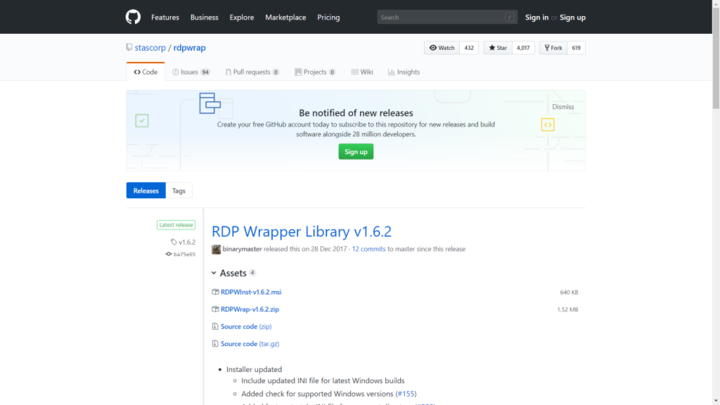
Task: Download Source code (tar.gz)
Action: tap(250, 343)
